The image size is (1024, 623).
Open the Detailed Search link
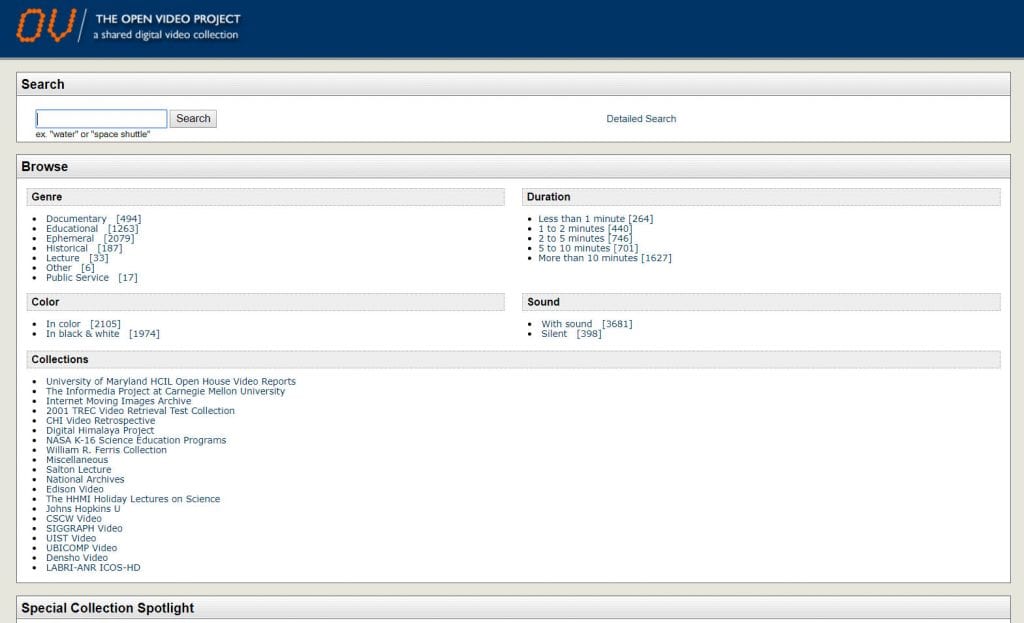coord(641,119)
